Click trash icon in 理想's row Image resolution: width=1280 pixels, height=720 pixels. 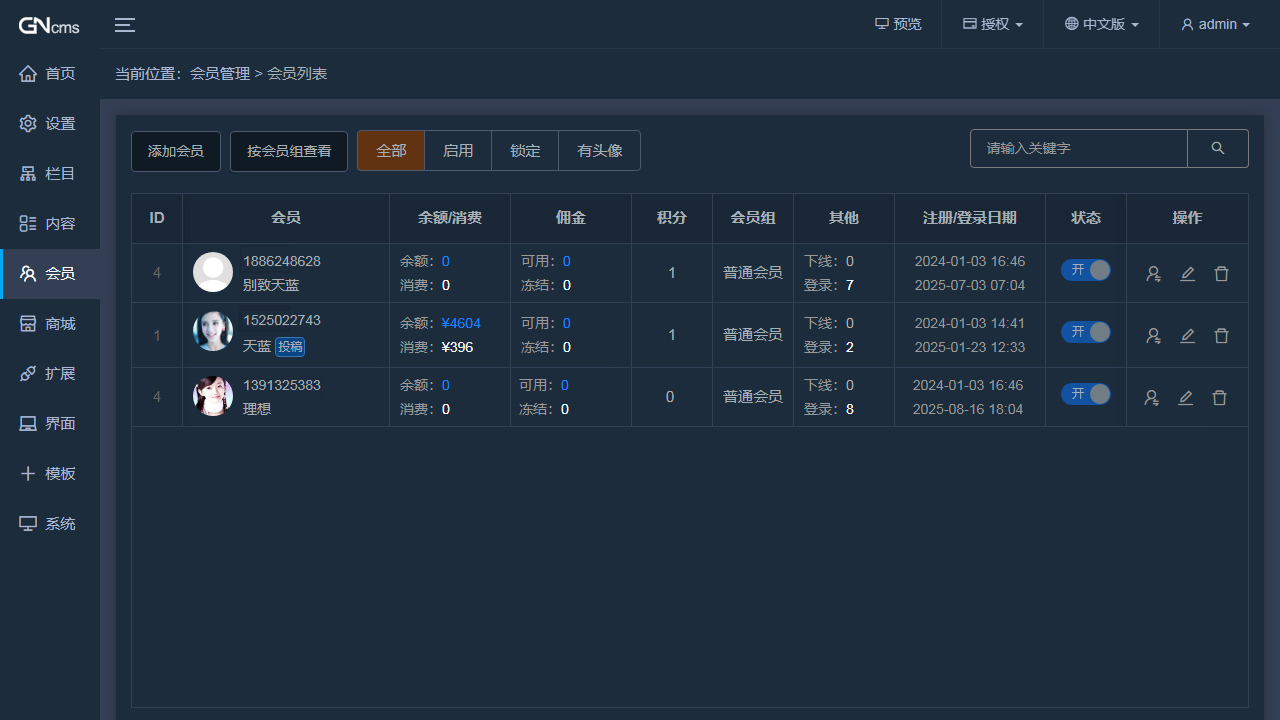[x=1219, y=398]
